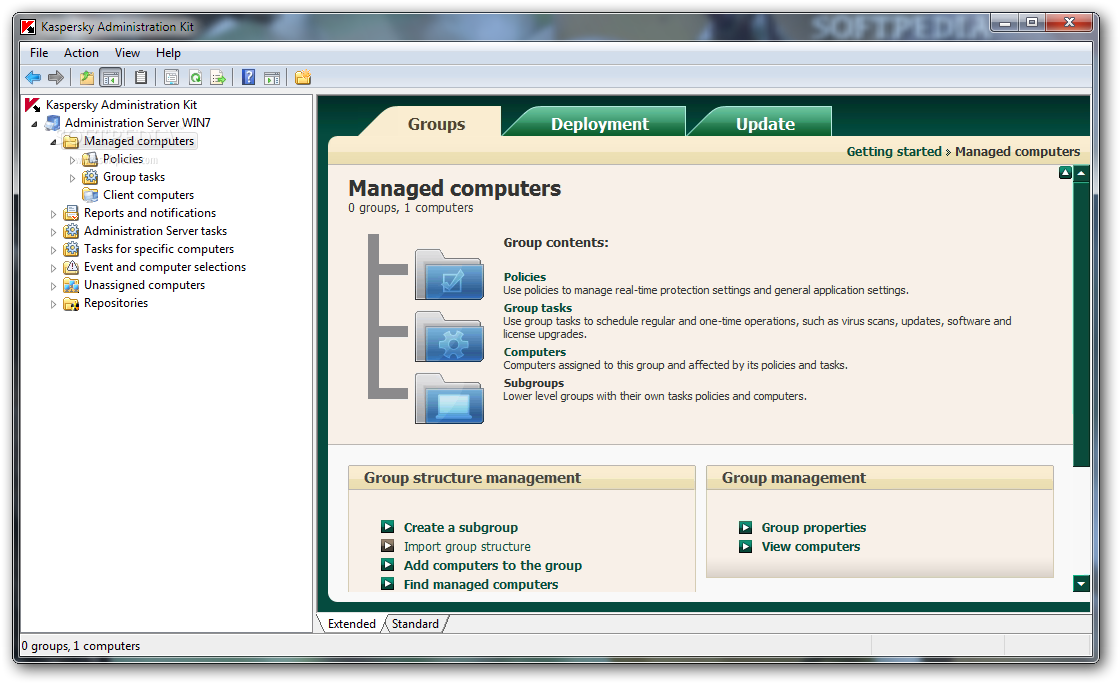Open the Group properties link

[x=814, y=527]
